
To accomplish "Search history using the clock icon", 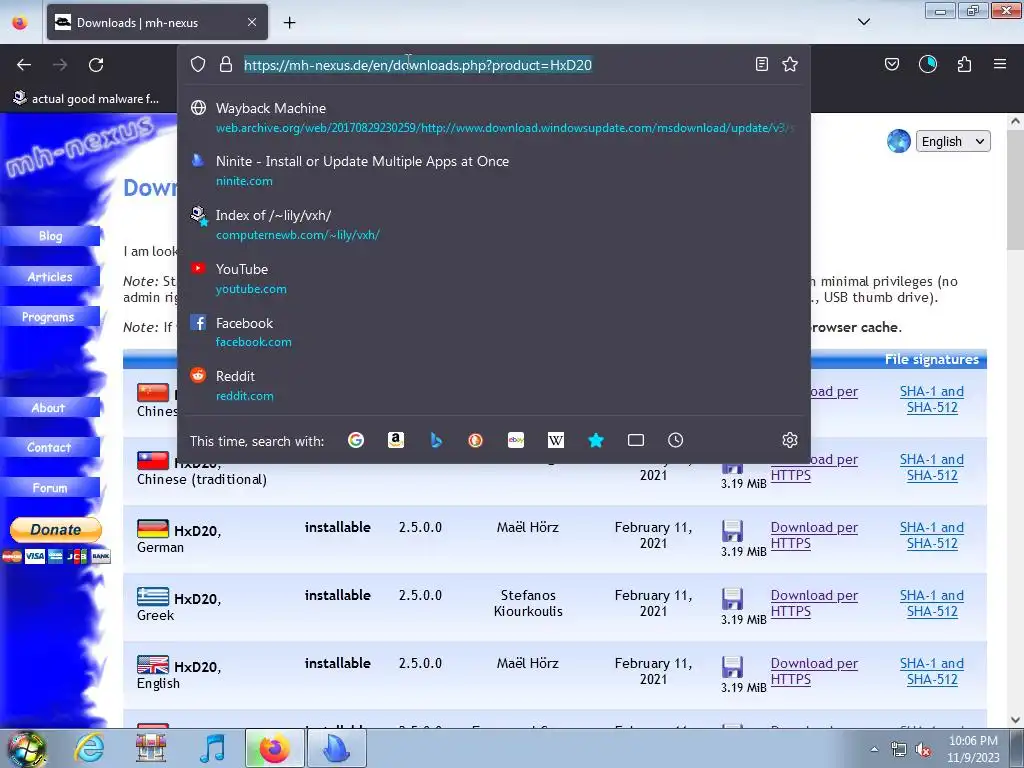I will pos(675,440).
